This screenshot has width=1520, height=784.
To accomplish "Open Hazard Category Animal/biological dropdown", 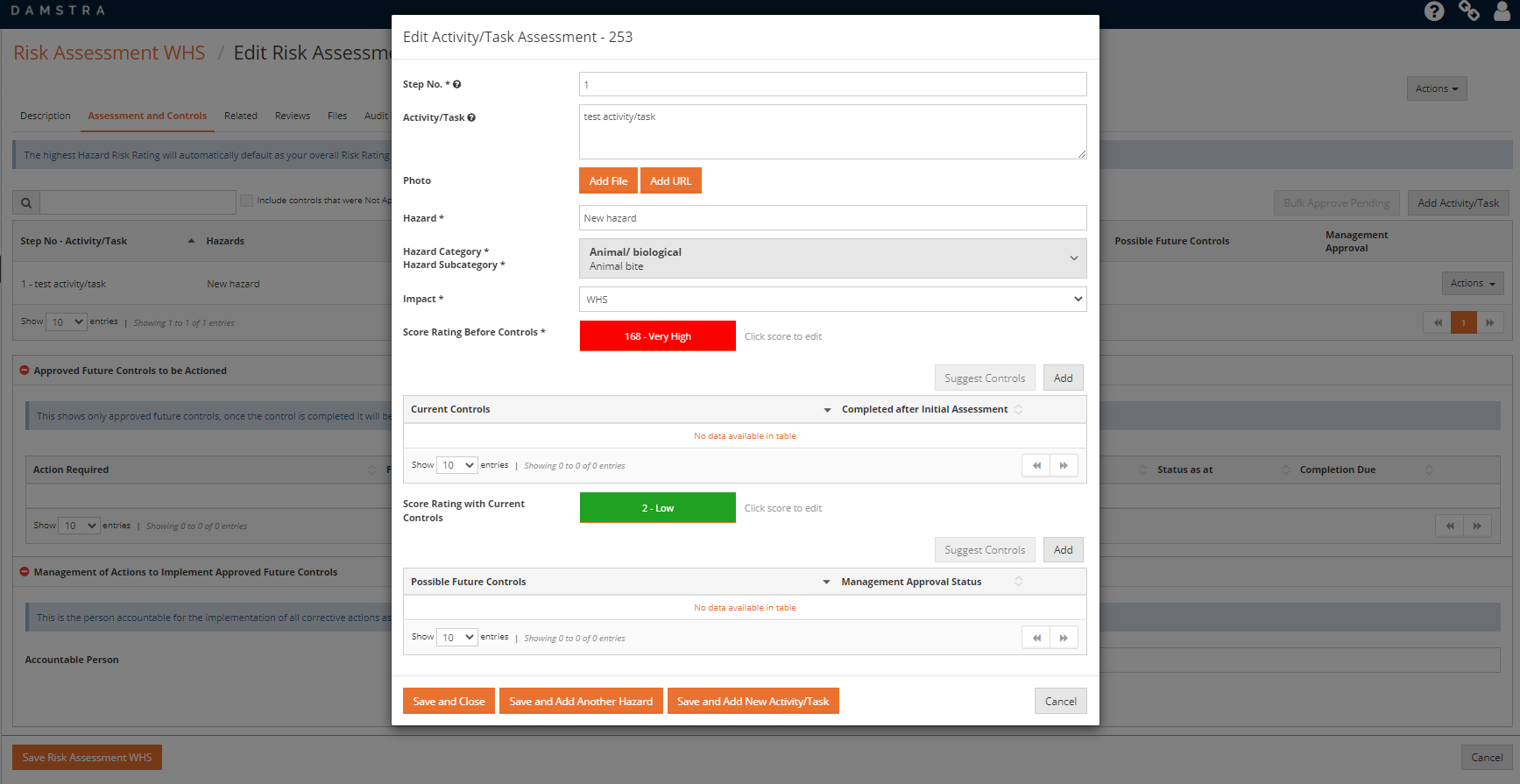I will pyautogui.click(x=832, y=258).
